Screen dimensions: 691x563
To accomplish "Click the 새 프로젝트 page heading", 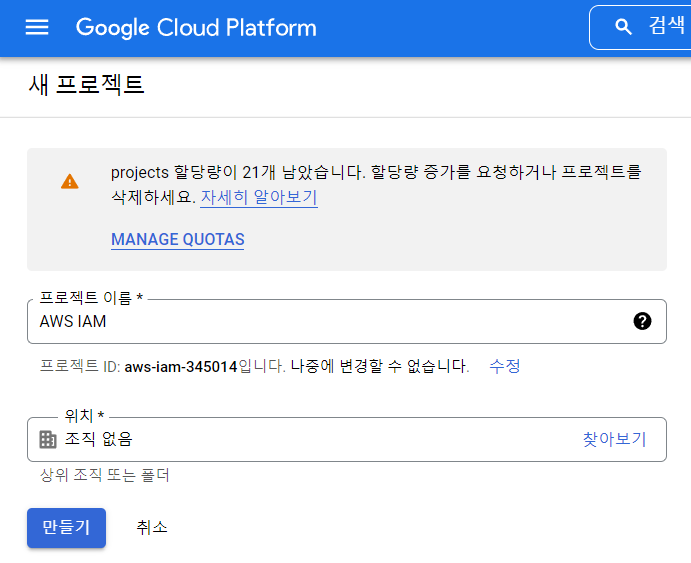I will coord(86,85).
